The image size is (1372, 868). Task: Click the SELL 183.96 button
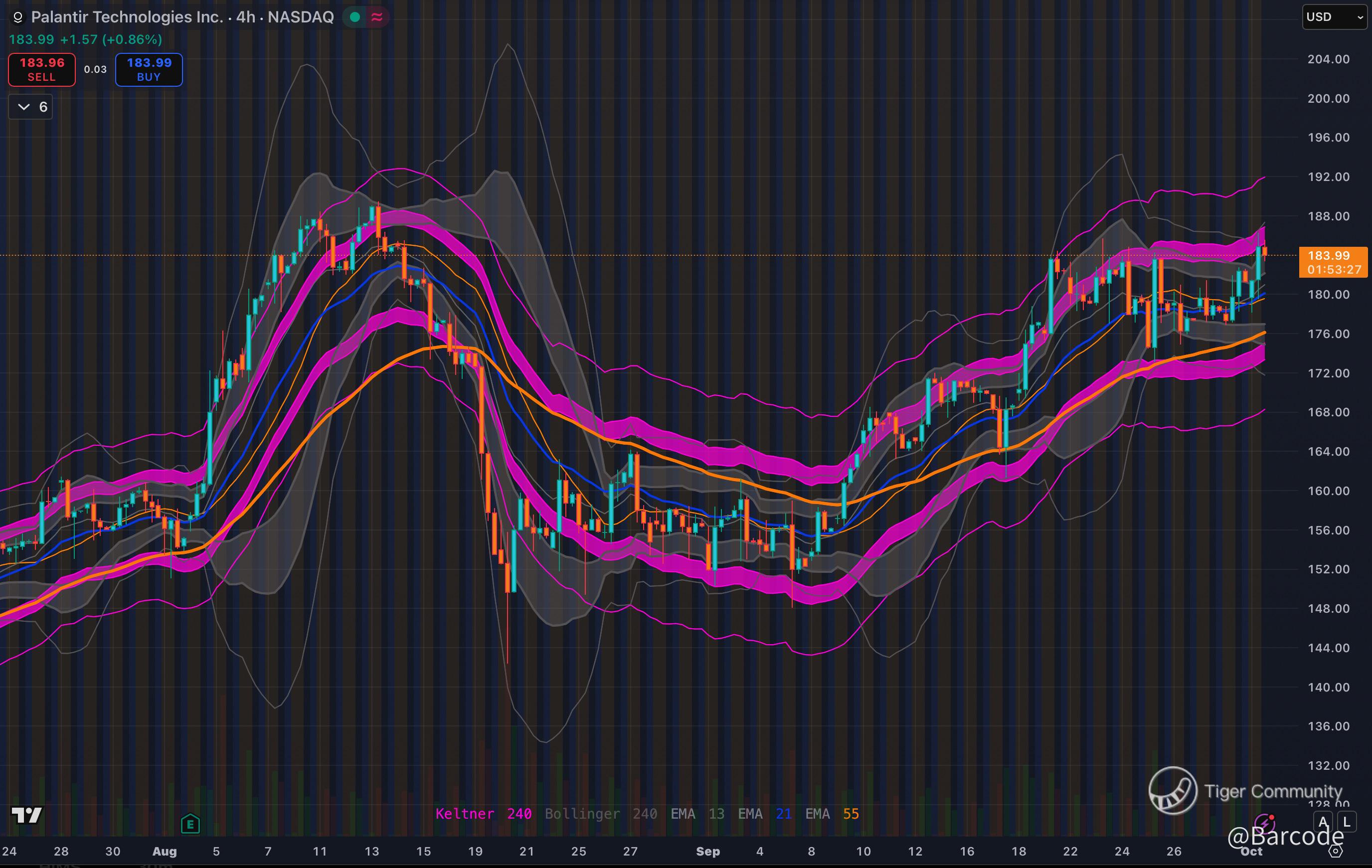[x=41, y=69]
